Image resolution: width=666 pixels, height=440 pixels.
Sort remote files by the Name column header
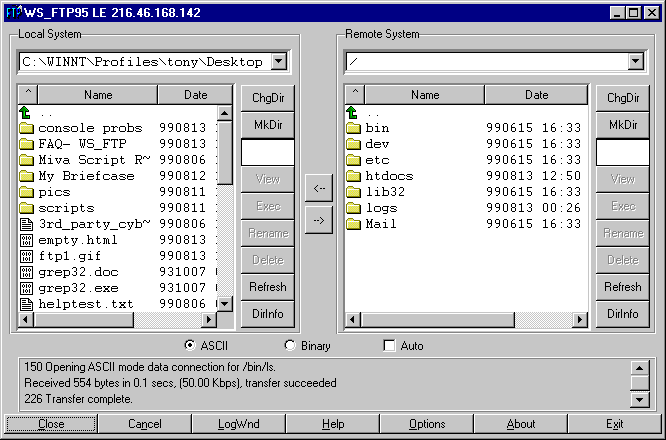[x=425, y=94]
